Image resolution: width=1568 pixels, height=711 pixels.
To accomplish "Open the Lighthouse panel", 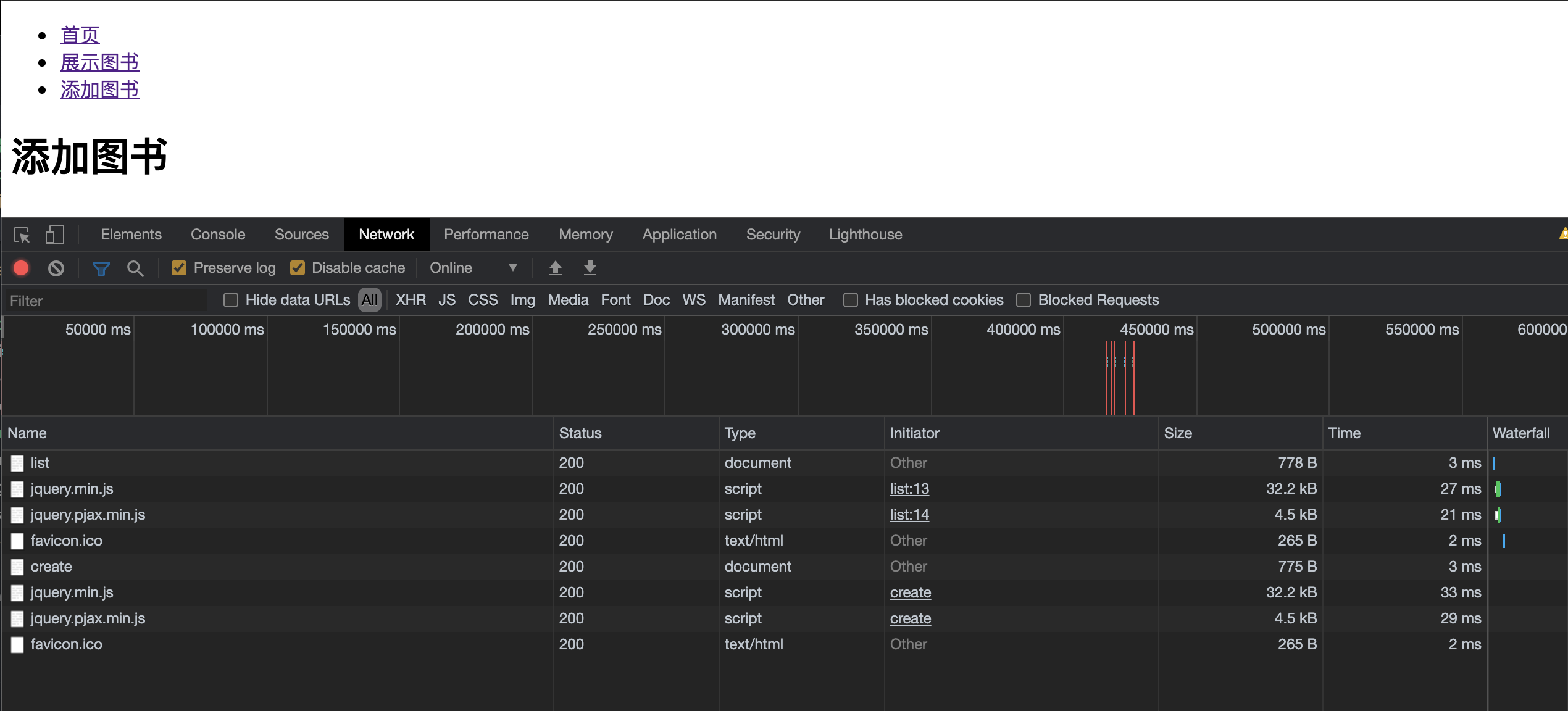I will (x=865, y=235).
